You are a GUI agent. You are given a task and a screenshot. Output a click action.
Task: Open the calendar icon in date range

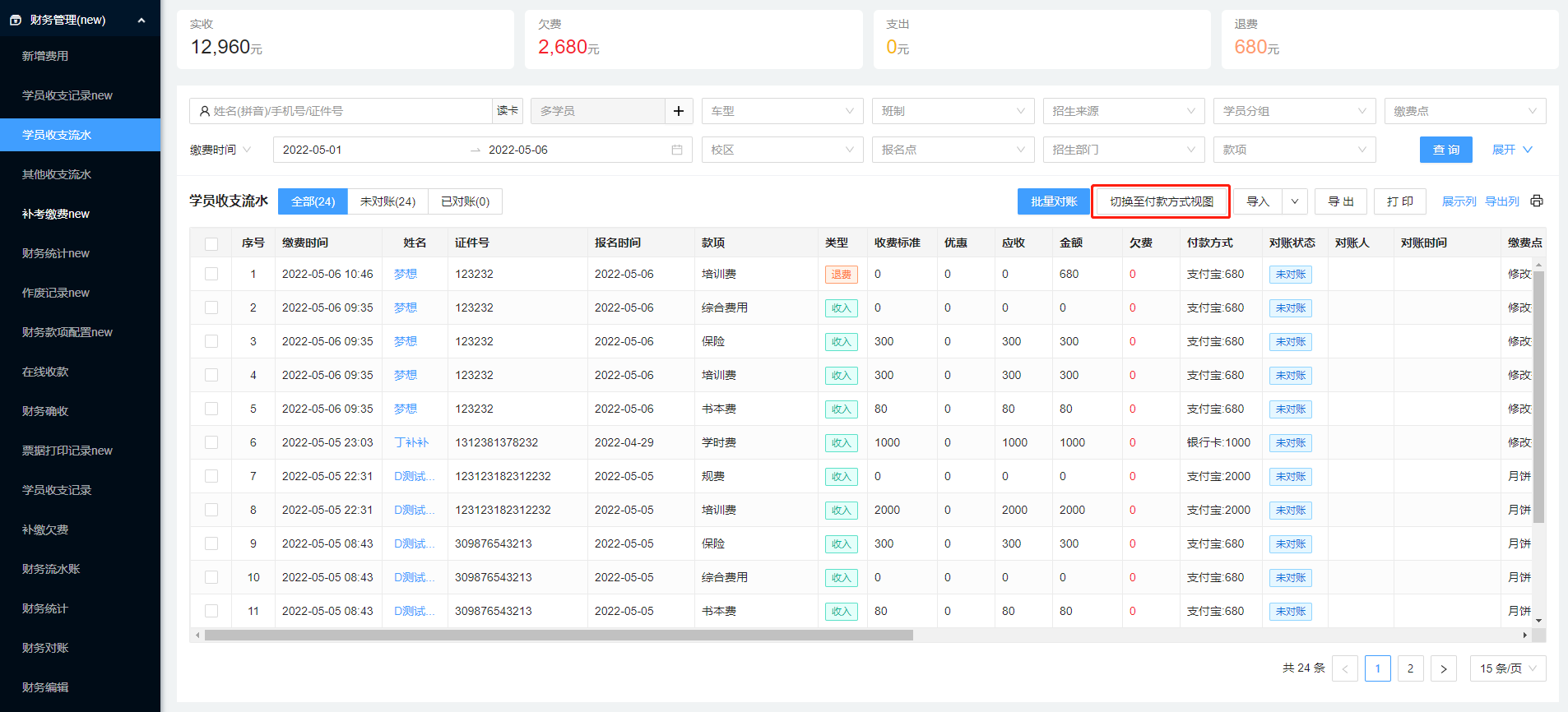coord(677,150)
